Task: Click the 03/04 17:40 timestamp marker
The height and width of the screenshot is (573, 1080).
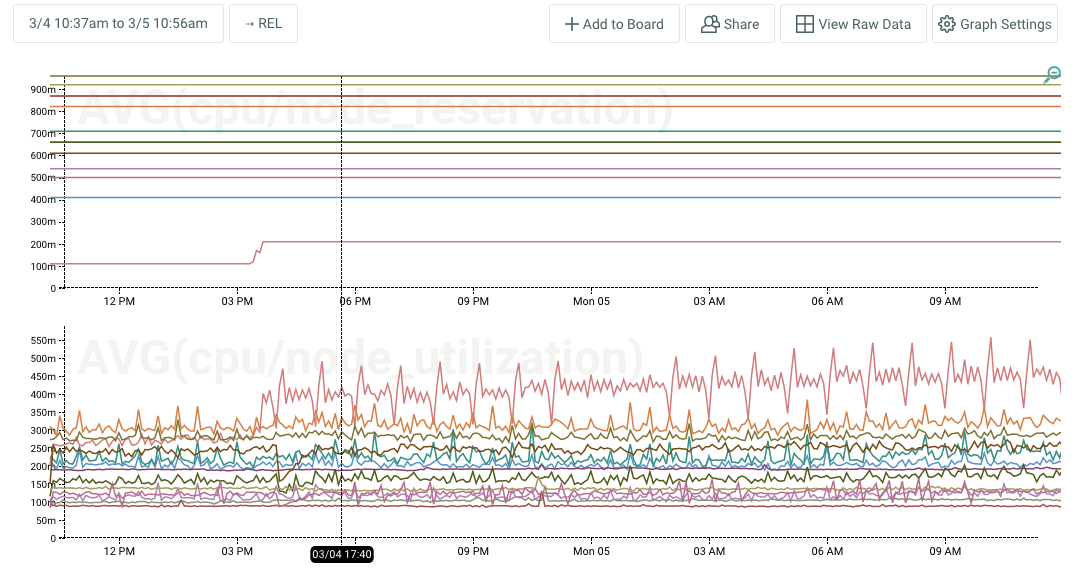Action: [342, 554]
